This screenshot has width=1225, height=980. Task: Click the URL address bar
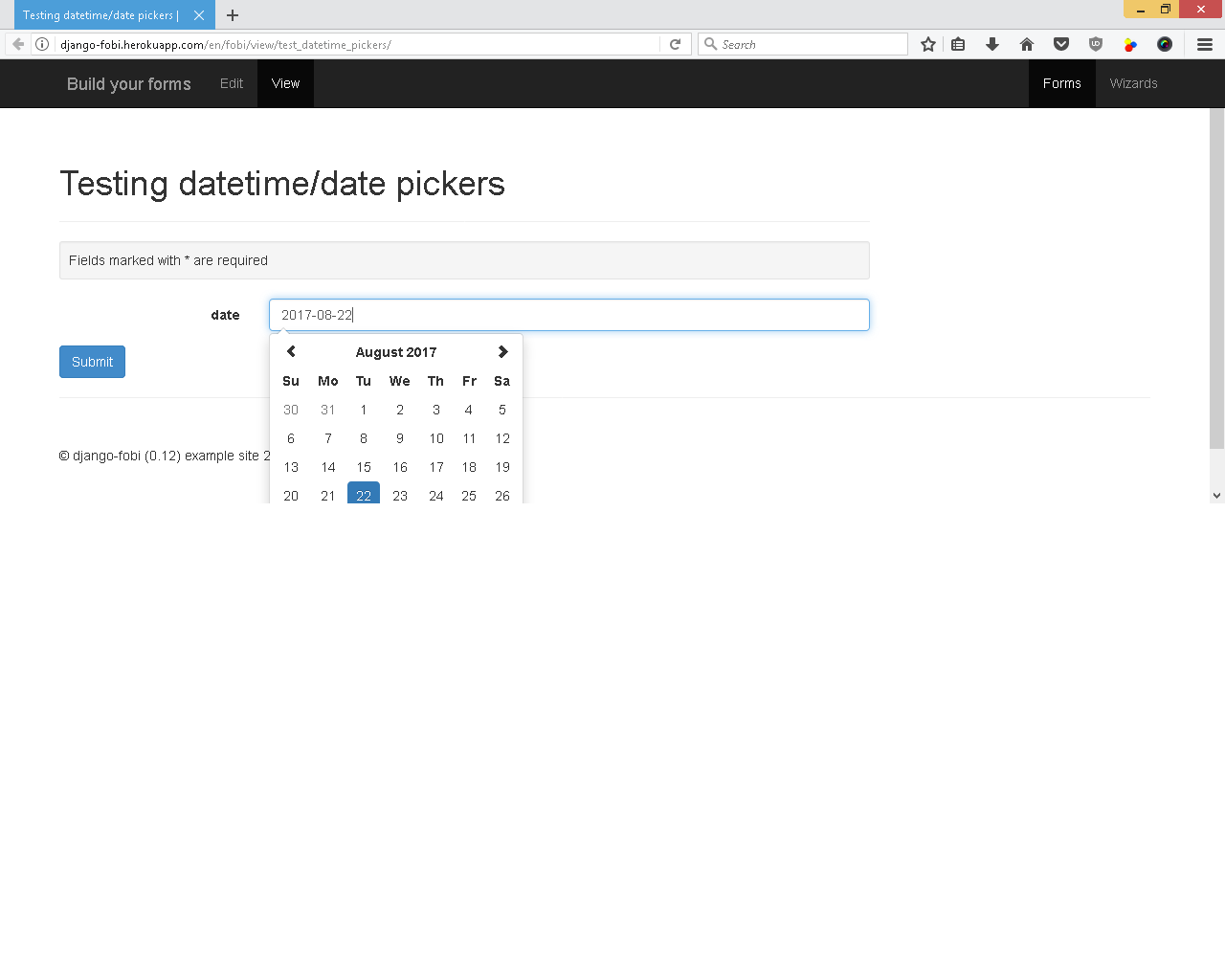(x=356, y=44)
